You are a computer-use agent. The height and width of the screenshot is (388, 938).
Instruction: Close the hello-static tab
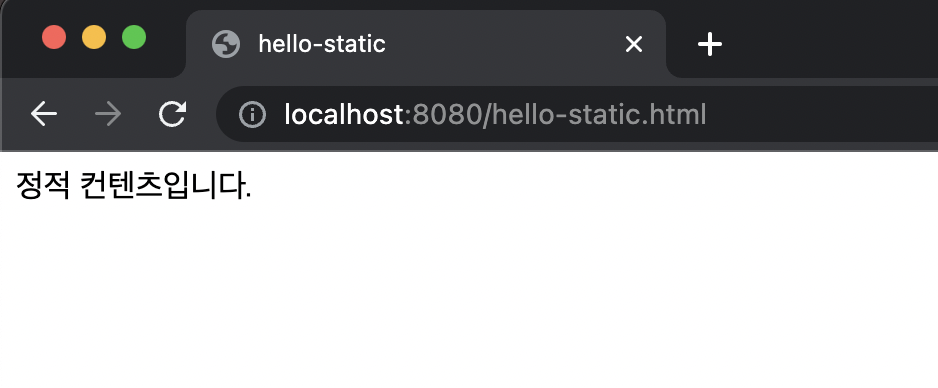pos(634,44)
